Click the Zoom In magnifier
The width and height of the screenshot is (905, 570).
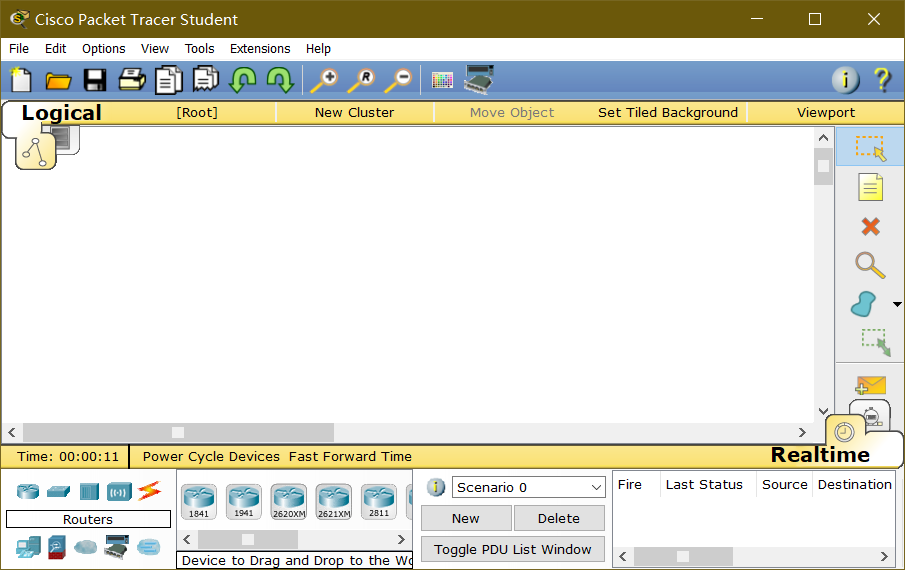coord(323,80)
